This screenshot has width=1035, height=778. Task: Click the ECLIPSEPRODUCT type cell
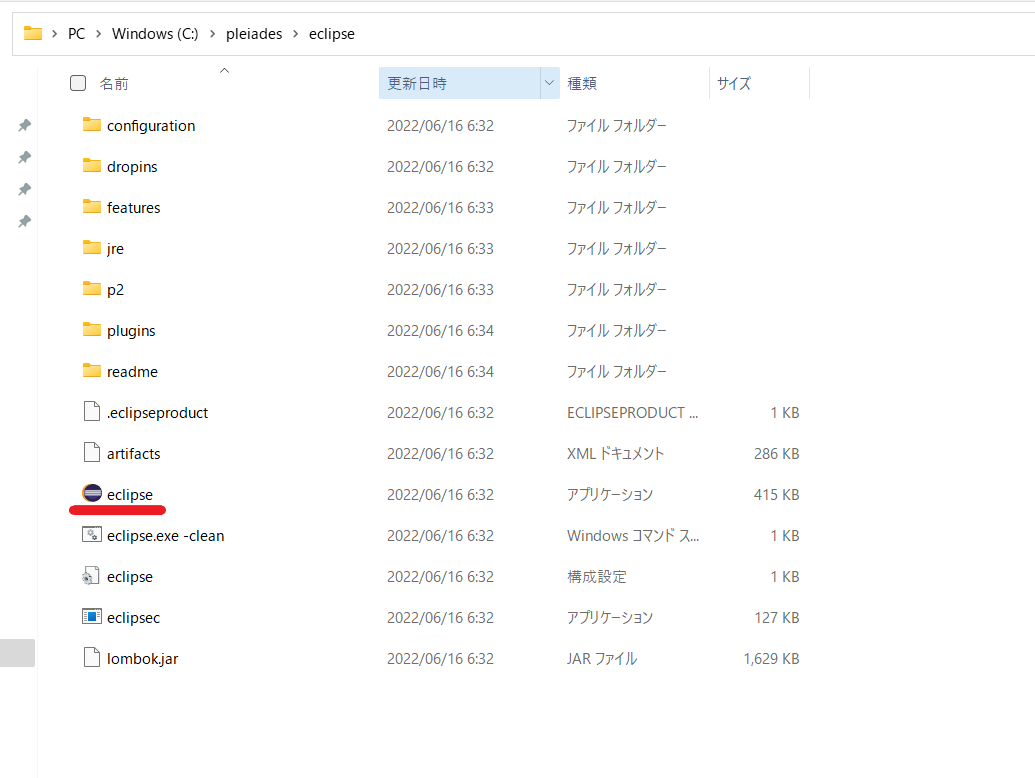[x=632, y=412]
